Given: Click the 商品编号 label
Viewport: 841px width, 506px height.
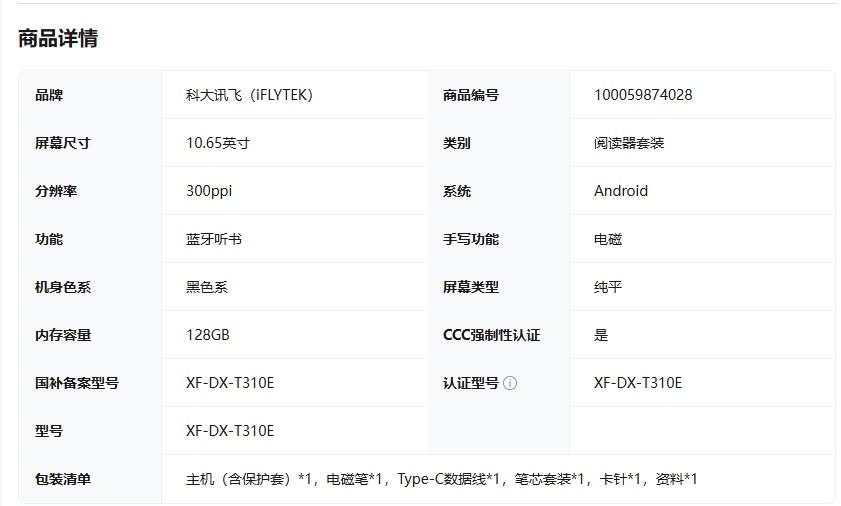Looking at the screenshot, I should coord(470,96).
